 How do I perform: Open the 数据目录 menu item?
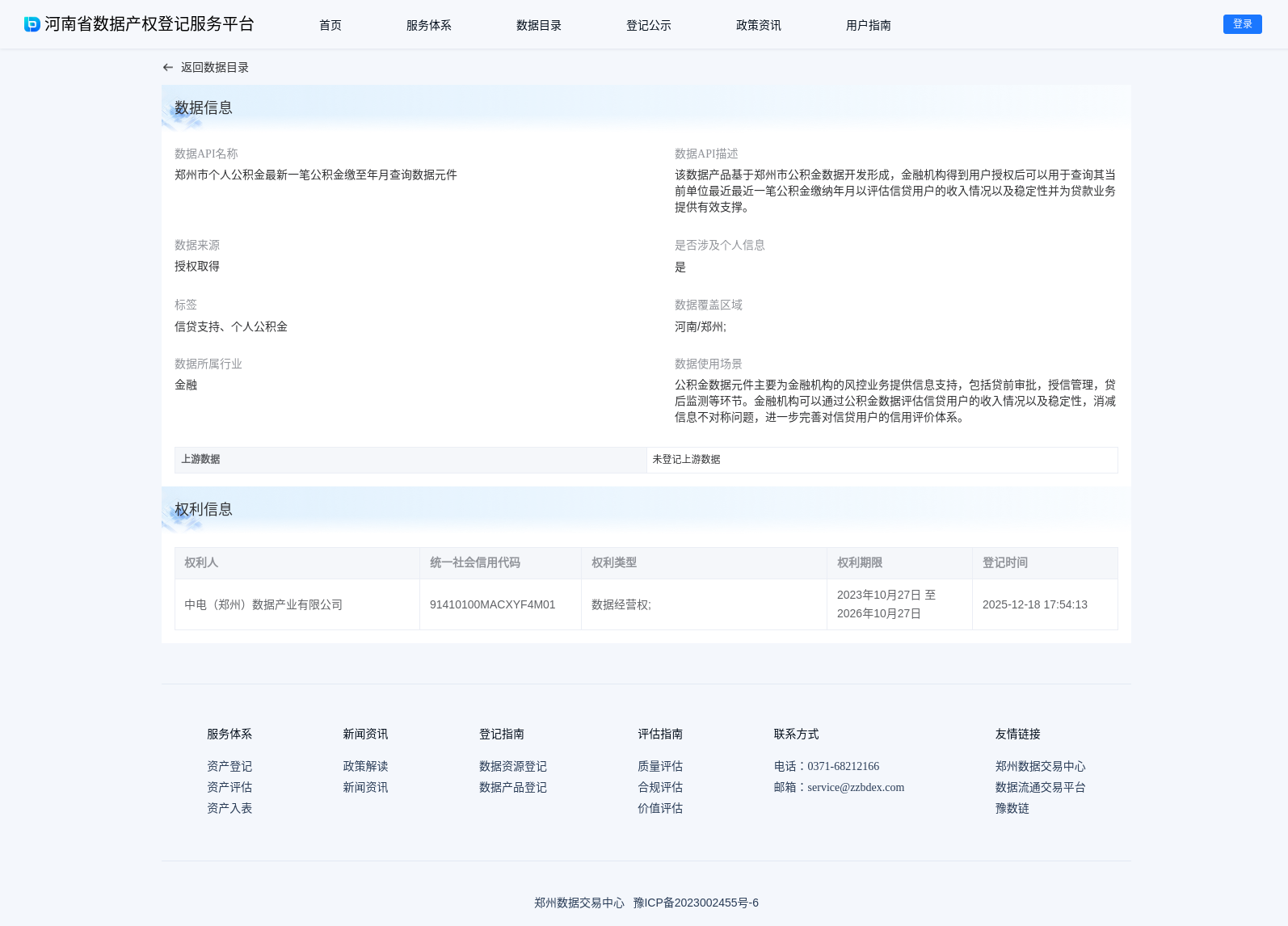pos(539,25)
